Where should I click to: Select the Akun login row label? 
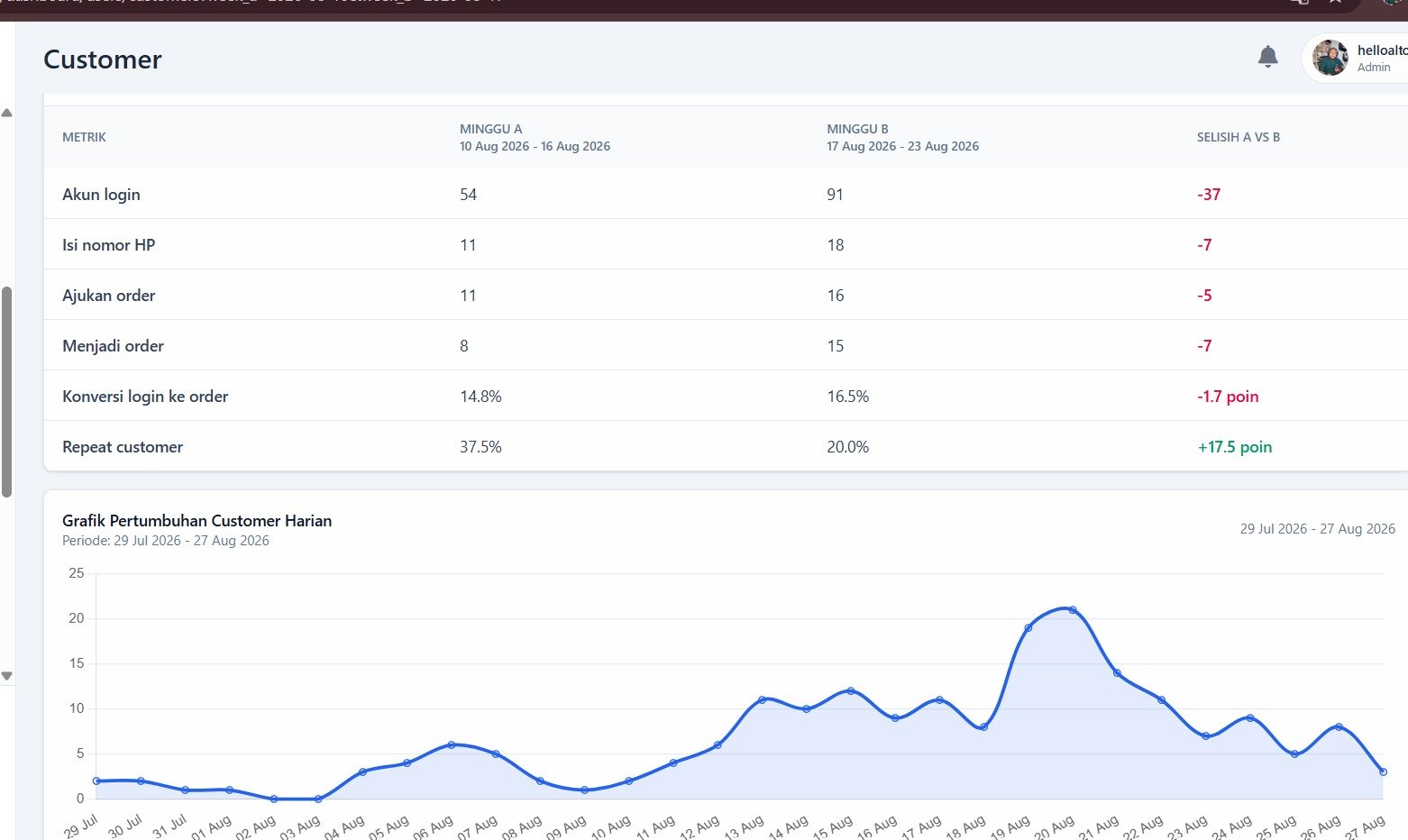[x=101, y=195]
